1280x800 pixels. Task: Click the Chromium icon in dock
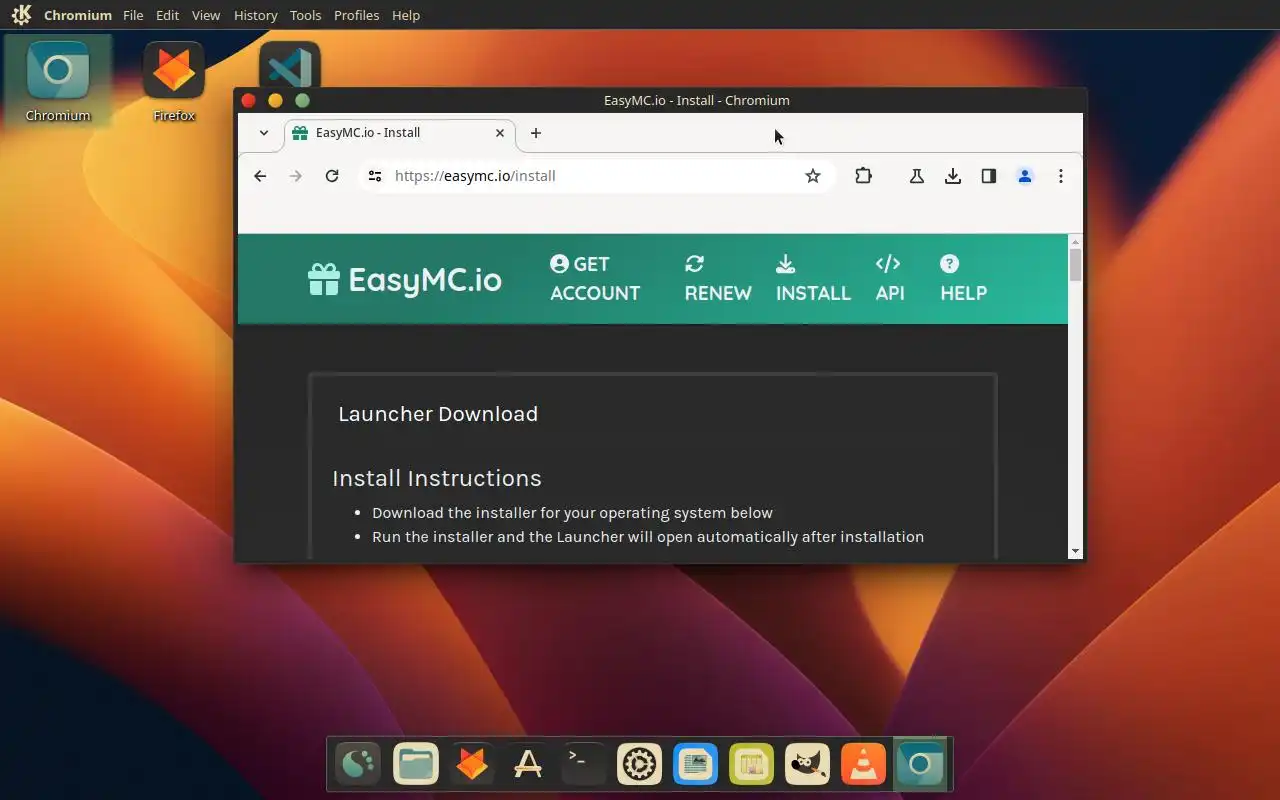920,765
